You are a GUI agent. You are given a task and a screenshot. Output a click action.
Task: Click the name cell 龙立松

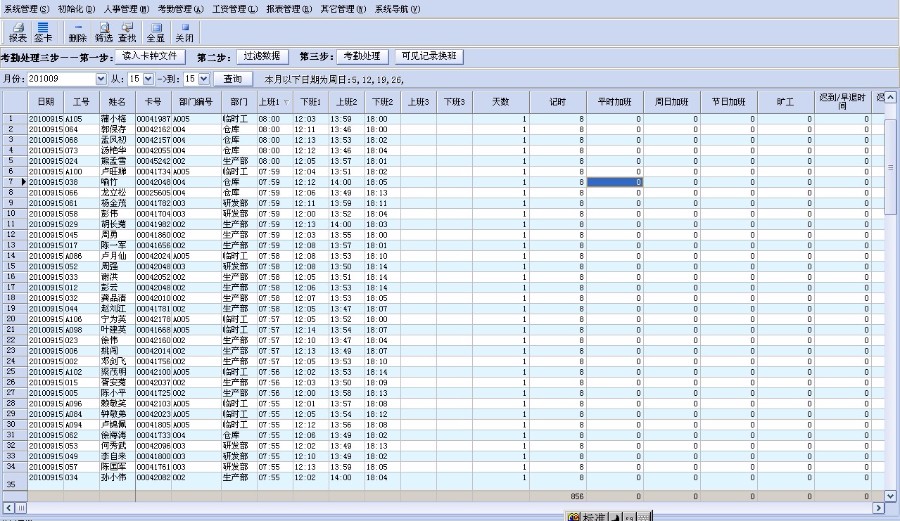coord(117,193)
